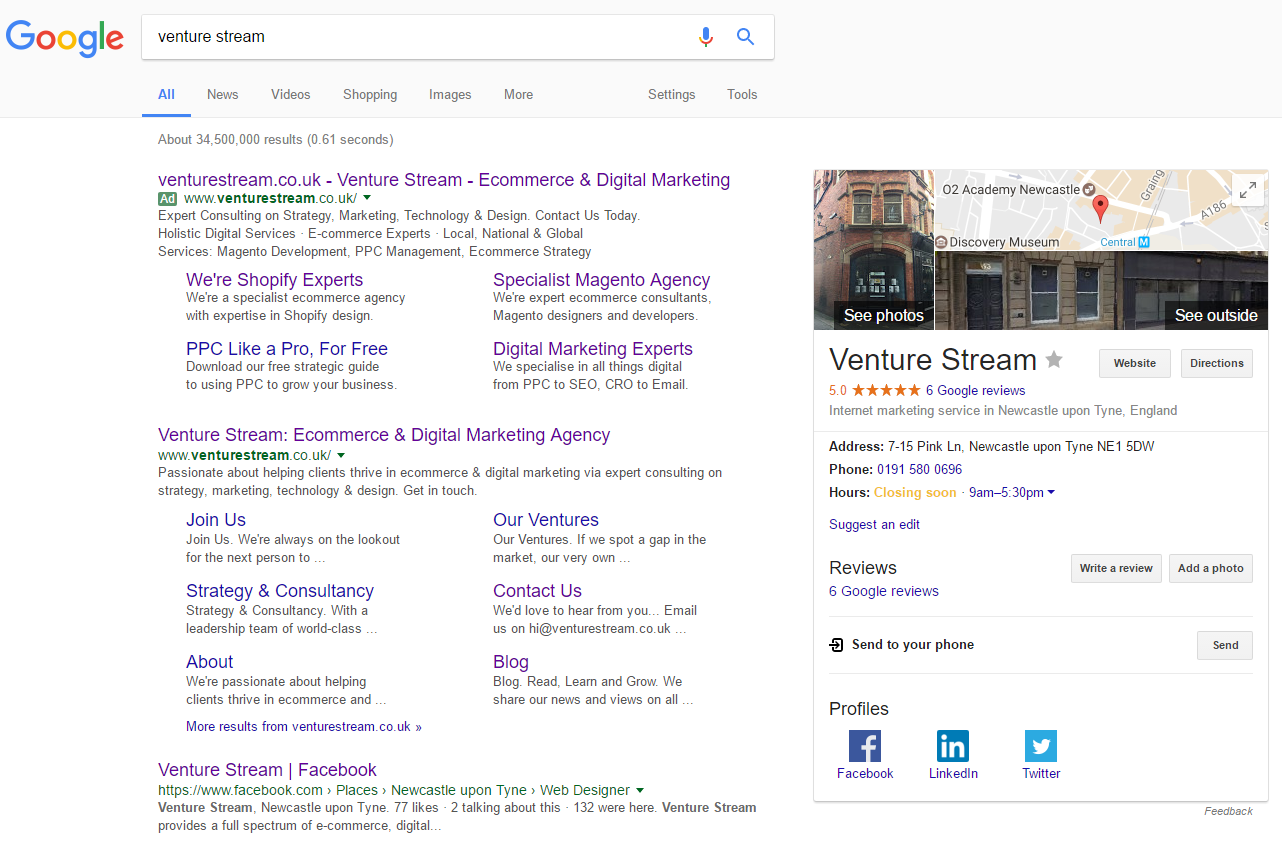This screenshot has width=1282, height=844.
Task: Click the map showing Discovery Museum
Action: point(1101,210)
